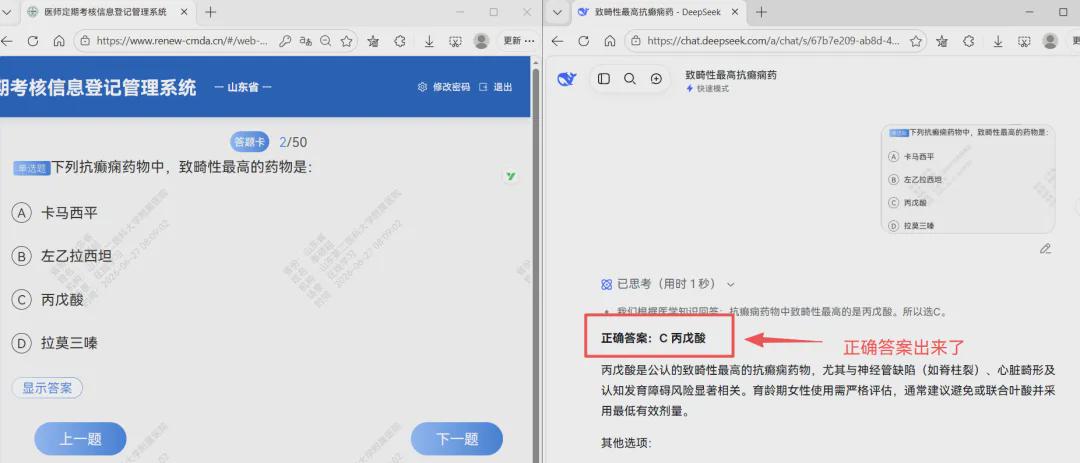Start screenshot tool in DeepSeek browser toolbar

(x=1024, y=41)
